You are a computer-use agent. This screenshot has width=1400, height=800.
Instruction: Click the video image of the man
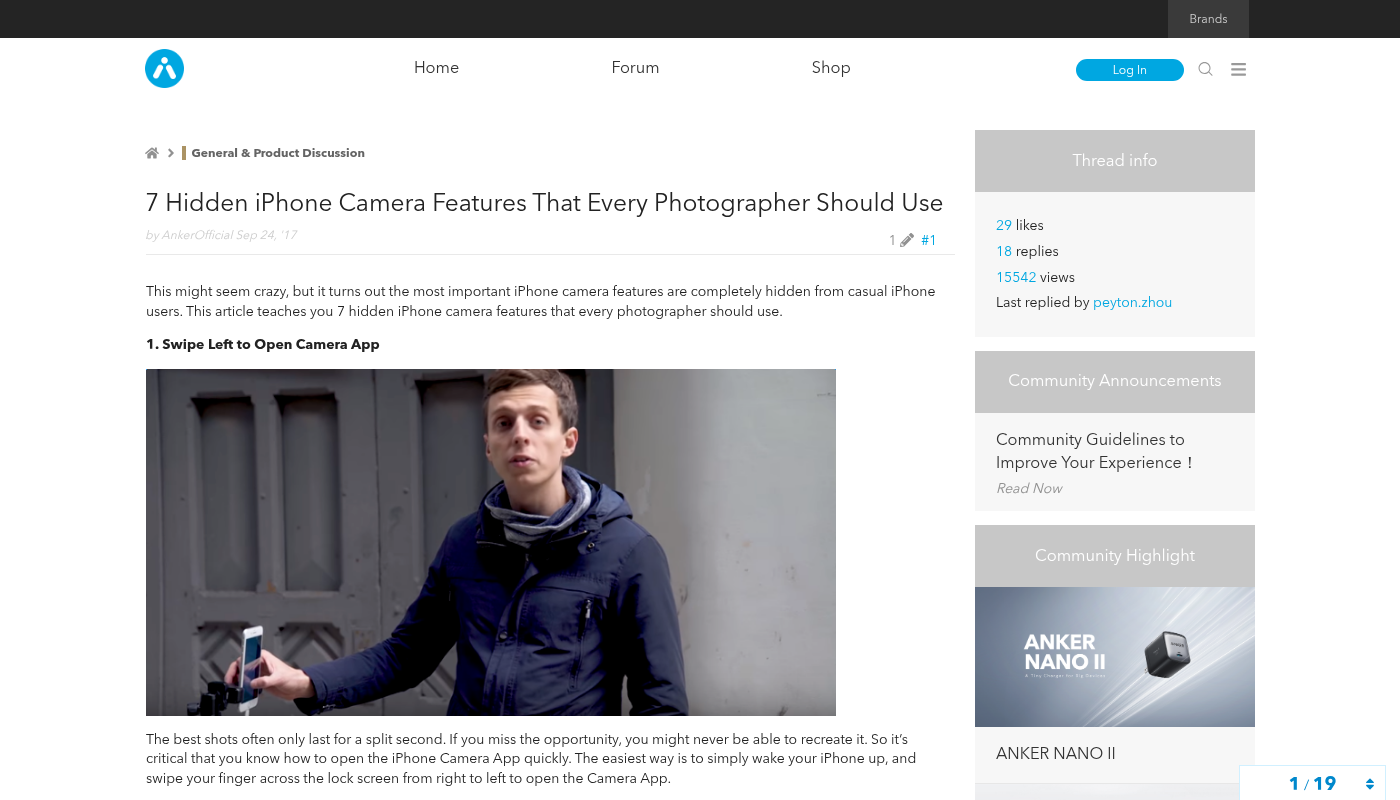tap(490, 542)
